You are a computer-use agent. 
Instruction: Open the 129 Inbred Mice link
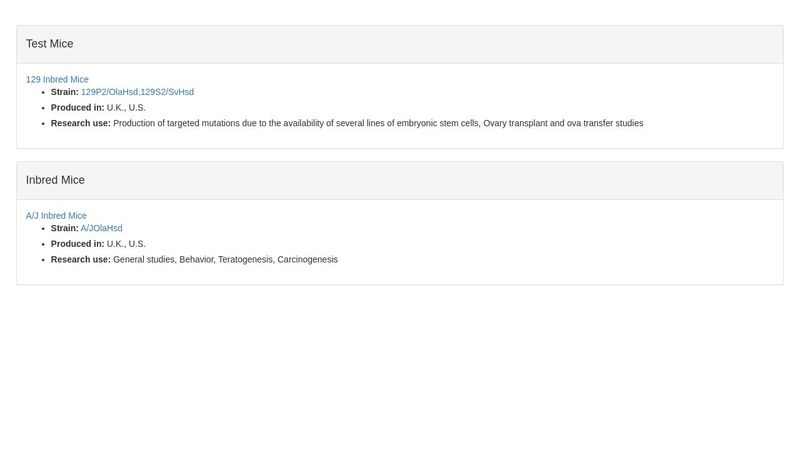tap(57, 80)
